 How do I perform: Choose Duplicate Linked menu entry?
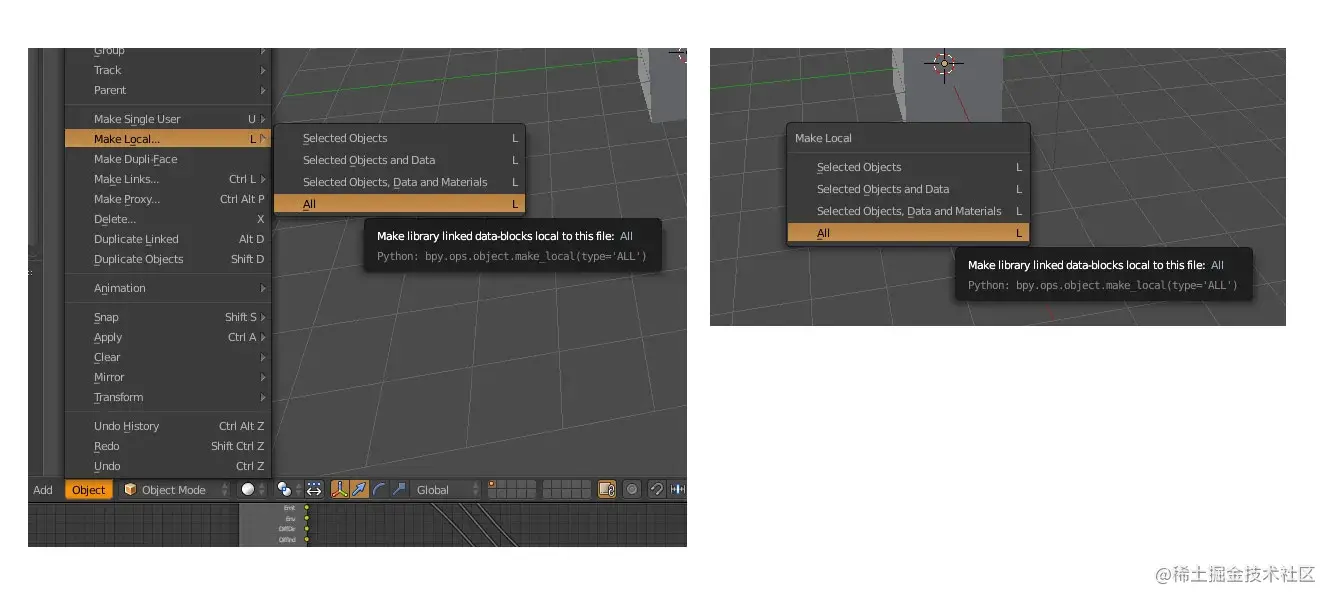[168, 239]
